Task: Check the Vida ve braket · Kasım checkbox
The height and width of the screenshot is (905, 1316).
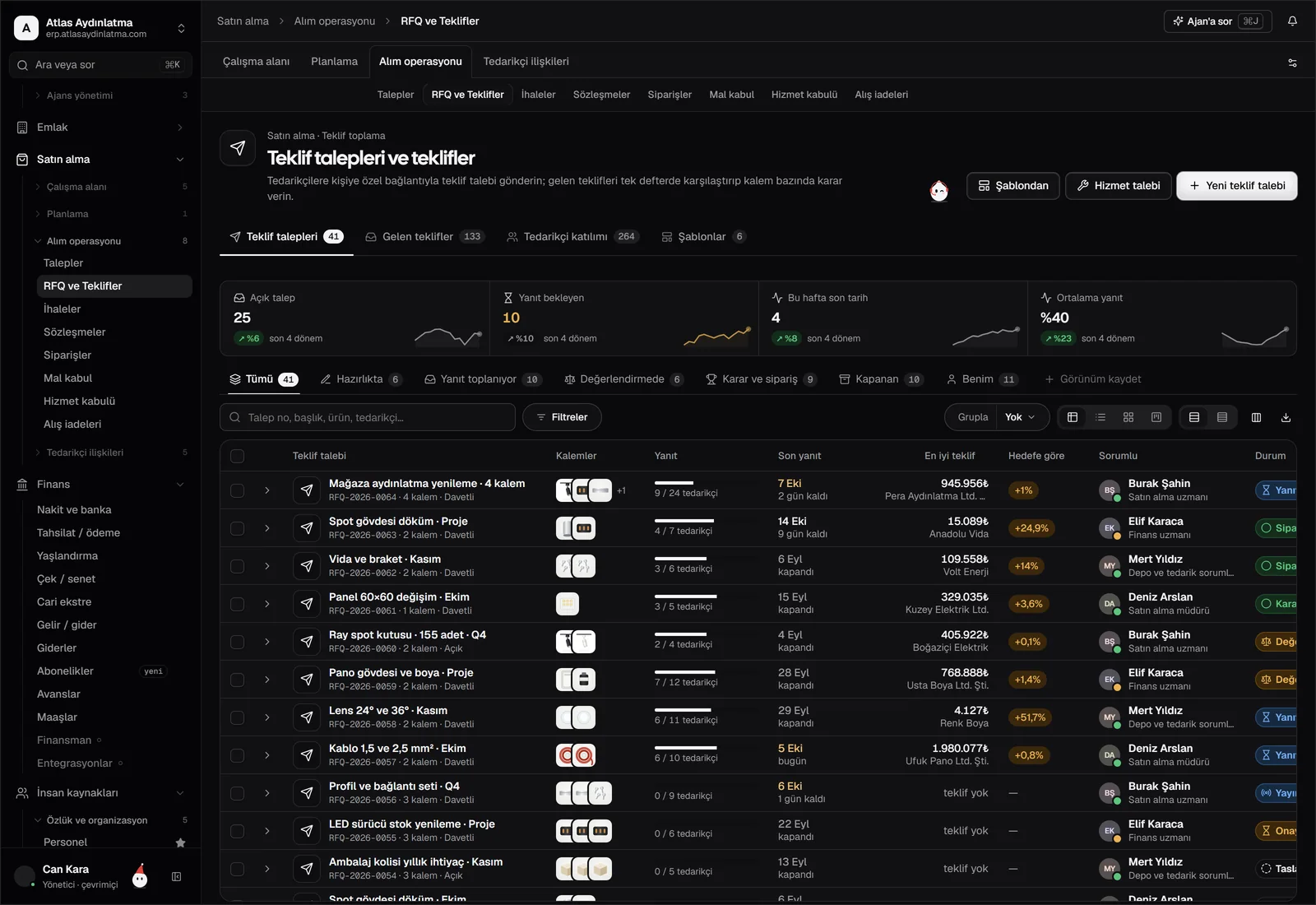Action: coord(238,566)
